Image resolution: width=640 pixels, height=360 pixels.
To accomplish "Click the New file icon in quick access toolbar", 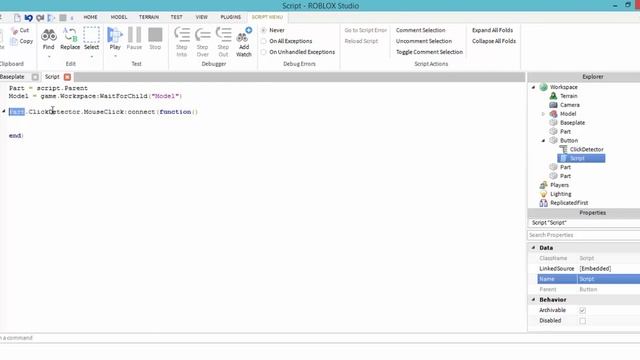I will [x=17, y=18].
